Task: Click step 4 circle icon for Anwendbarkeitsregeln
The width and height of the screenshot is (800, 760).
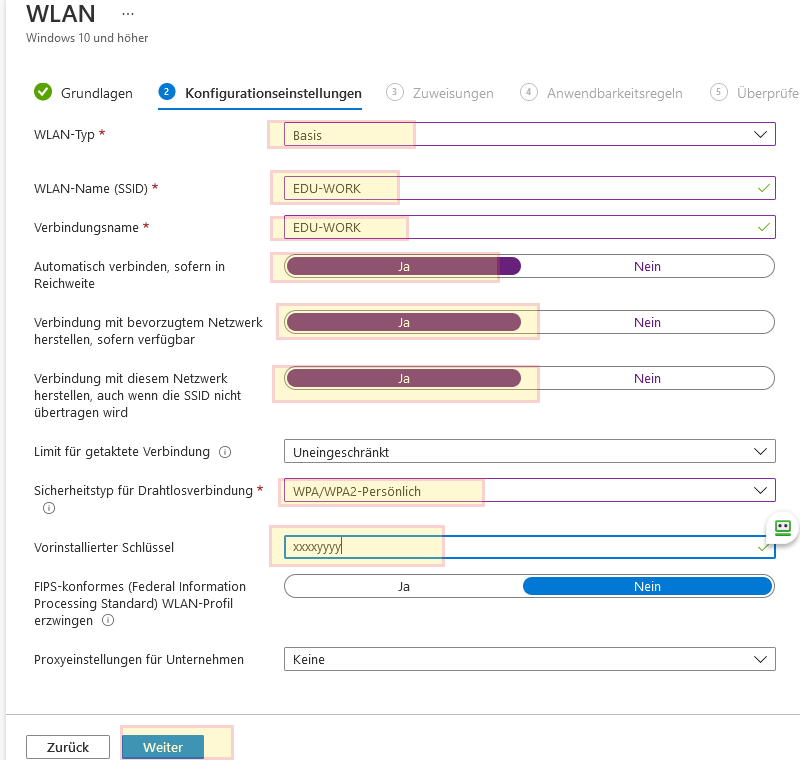Action: pyautogui.click(x=529, y=92)
